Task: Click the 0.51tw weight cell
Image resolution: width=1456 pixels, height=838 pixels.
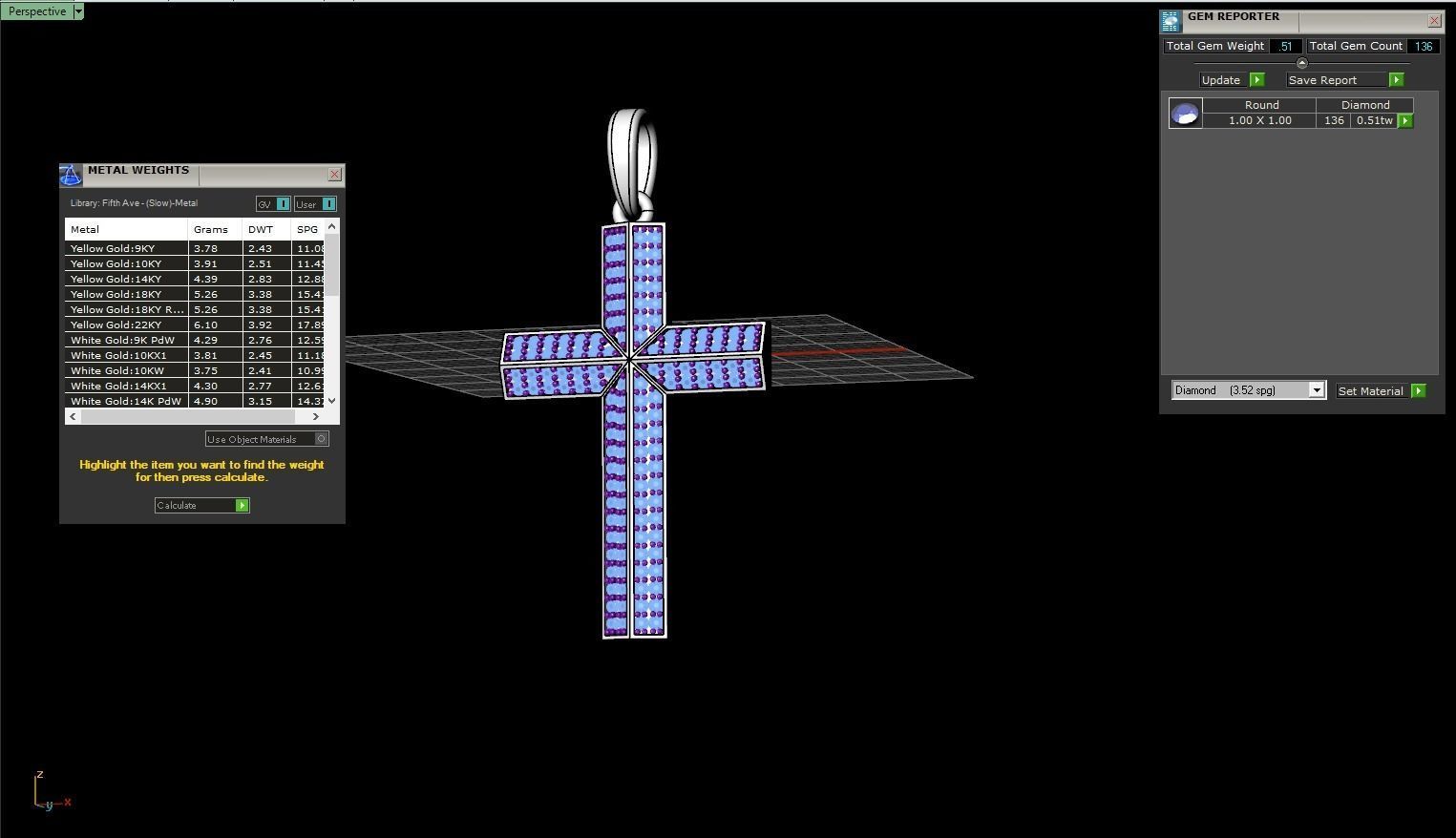Action: (1374, 120)
